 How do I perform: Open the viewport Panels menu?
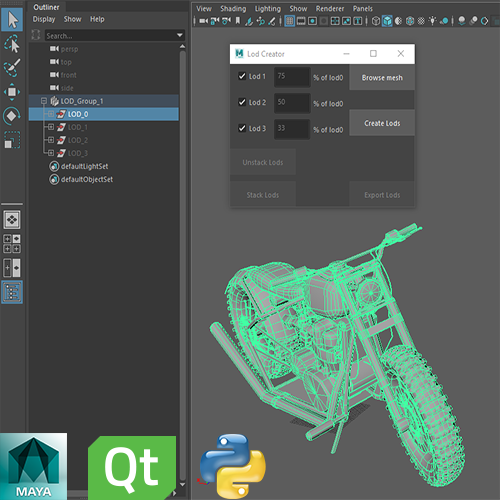click(363, 9)
